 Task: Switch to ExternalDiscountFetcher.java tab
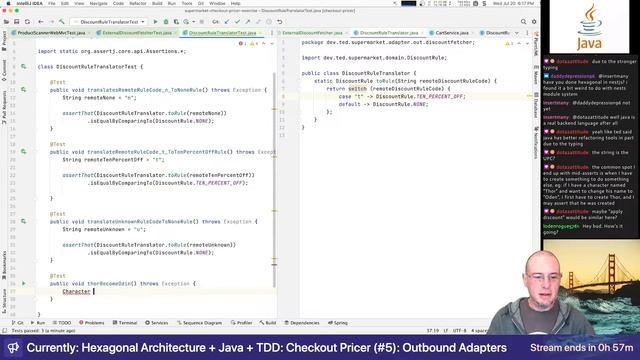click(x=312, y=33)
